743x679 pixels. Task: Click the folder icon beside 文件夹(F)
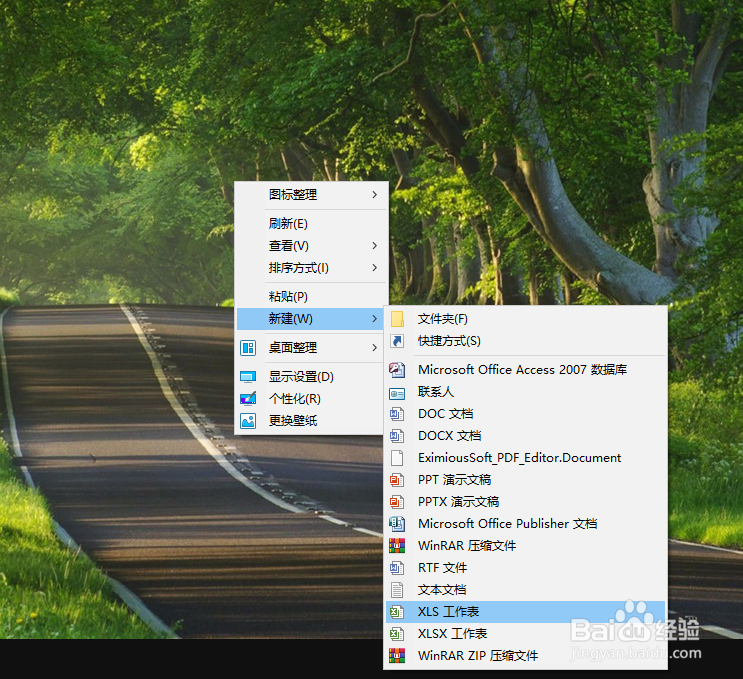pyautogui.click(x=397, y=319)
